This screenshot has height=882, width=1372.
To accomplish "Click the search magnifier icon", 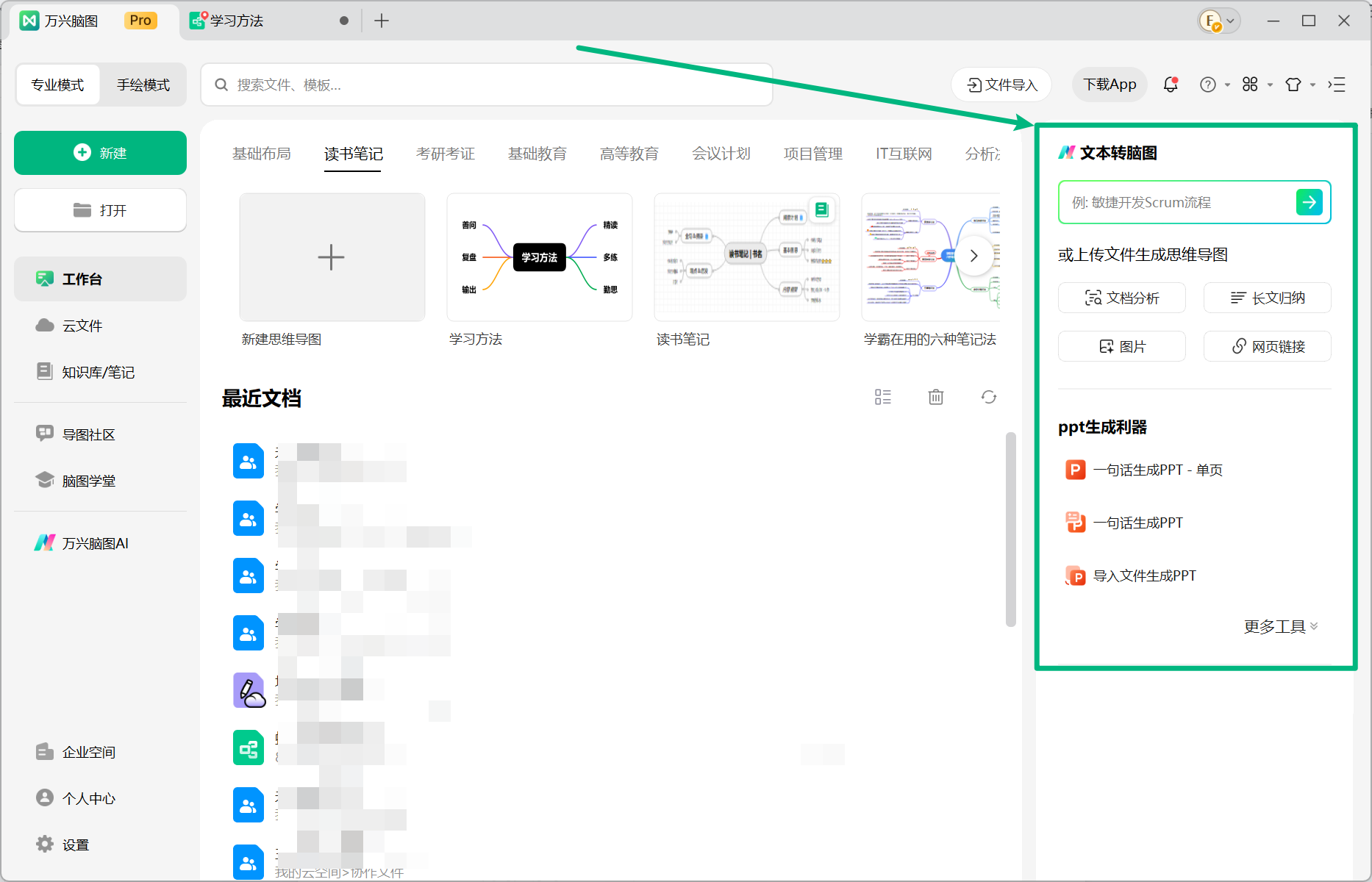I will 221,85.
